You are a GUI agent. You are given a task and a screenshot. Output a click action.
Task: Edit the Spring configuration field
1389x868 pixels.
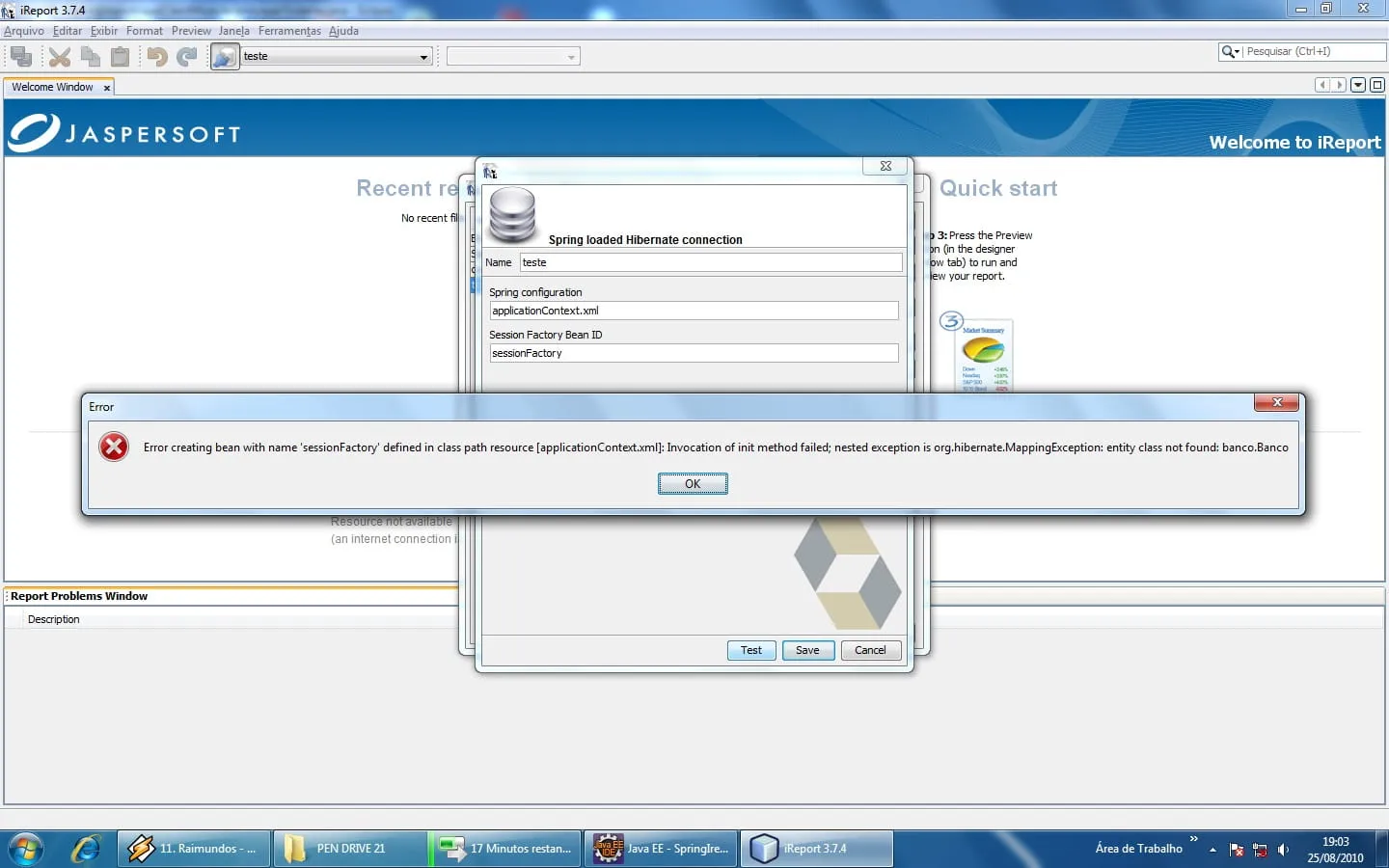(694, 311)
